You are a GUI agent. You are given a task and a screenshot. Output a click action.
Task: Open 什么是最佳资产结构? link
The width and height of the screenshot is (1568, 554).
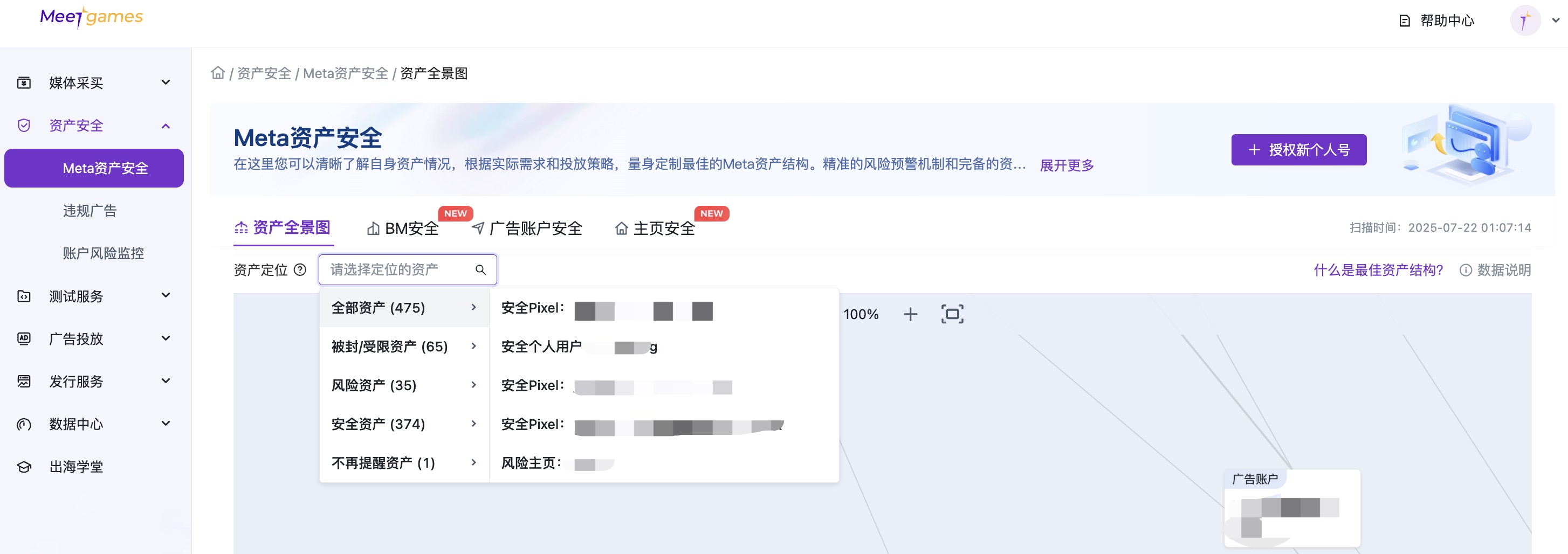[1378, 270]
